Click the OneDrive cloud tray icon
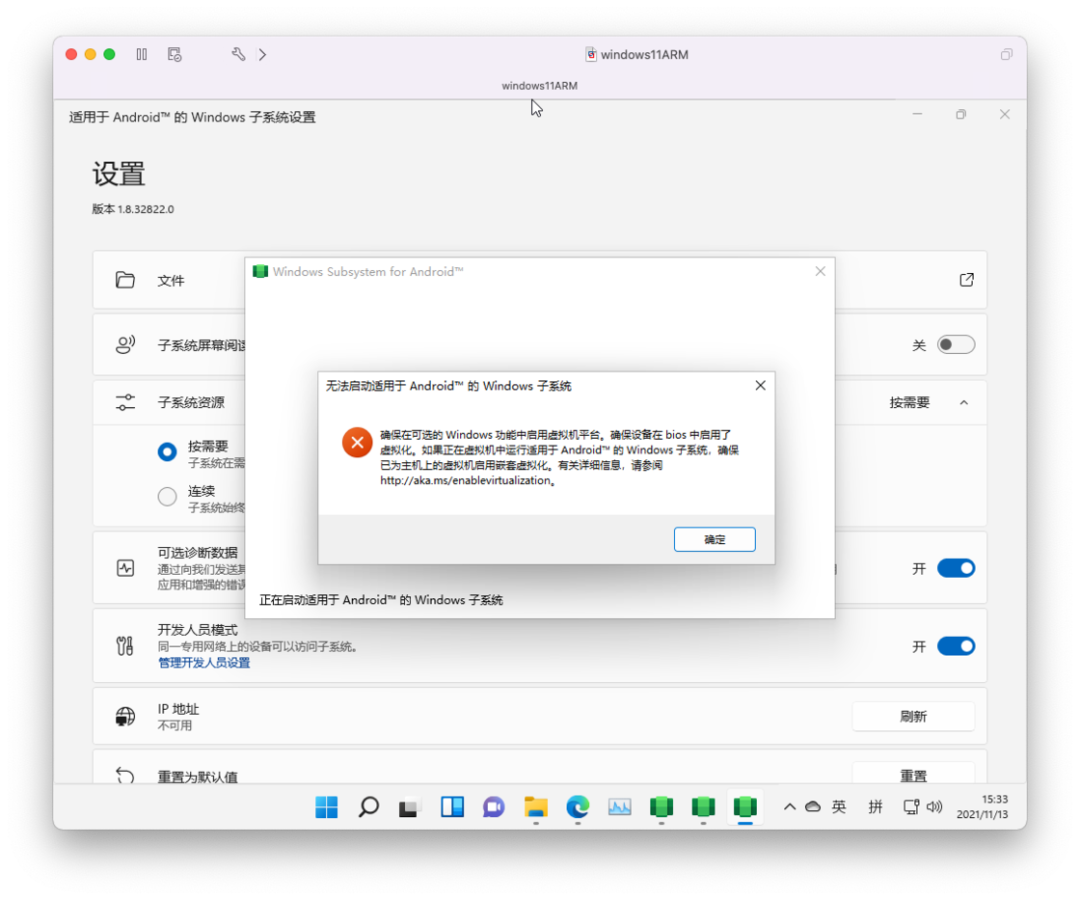The height and width of the screenshot is (900, 1080). pos(813,806)
